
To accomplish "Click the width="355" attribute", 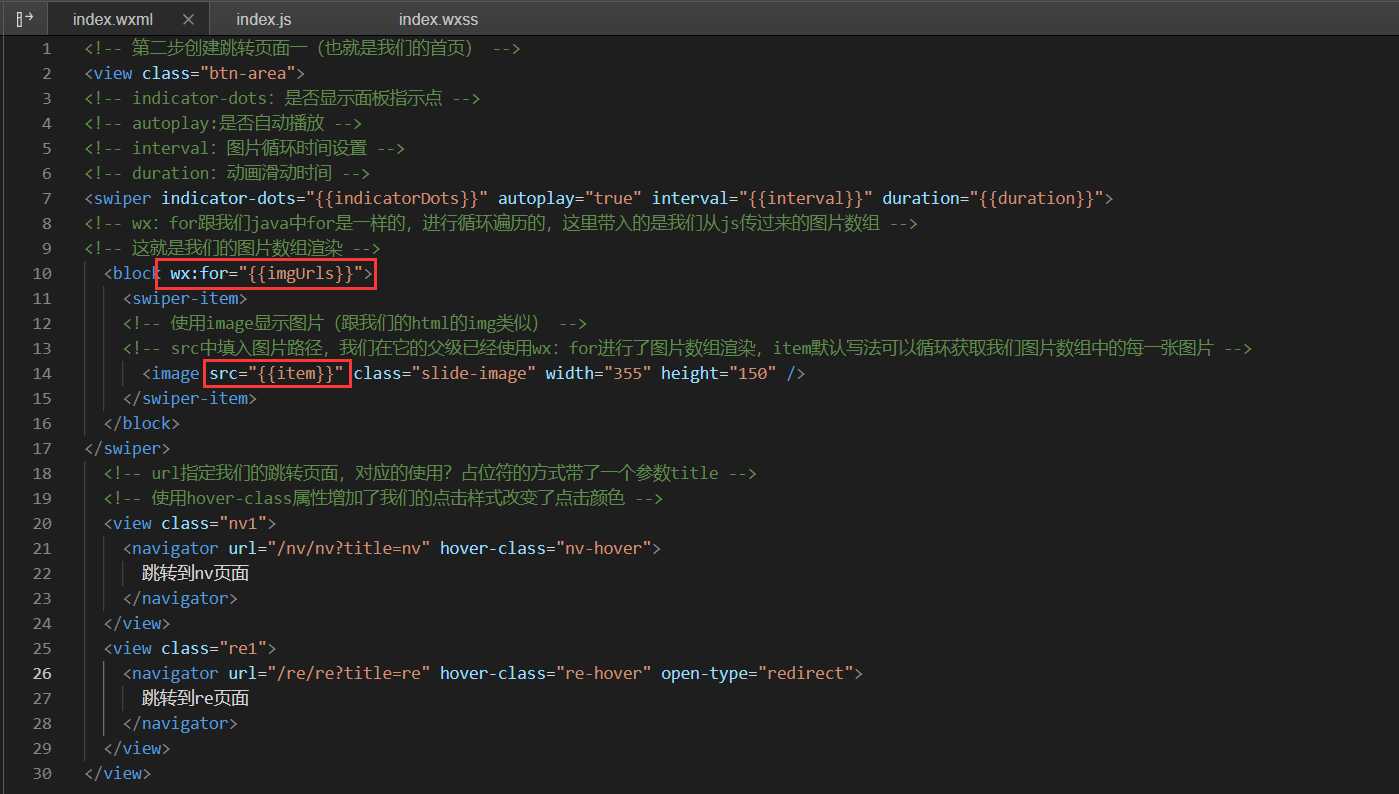I will (x=597, y=373).
